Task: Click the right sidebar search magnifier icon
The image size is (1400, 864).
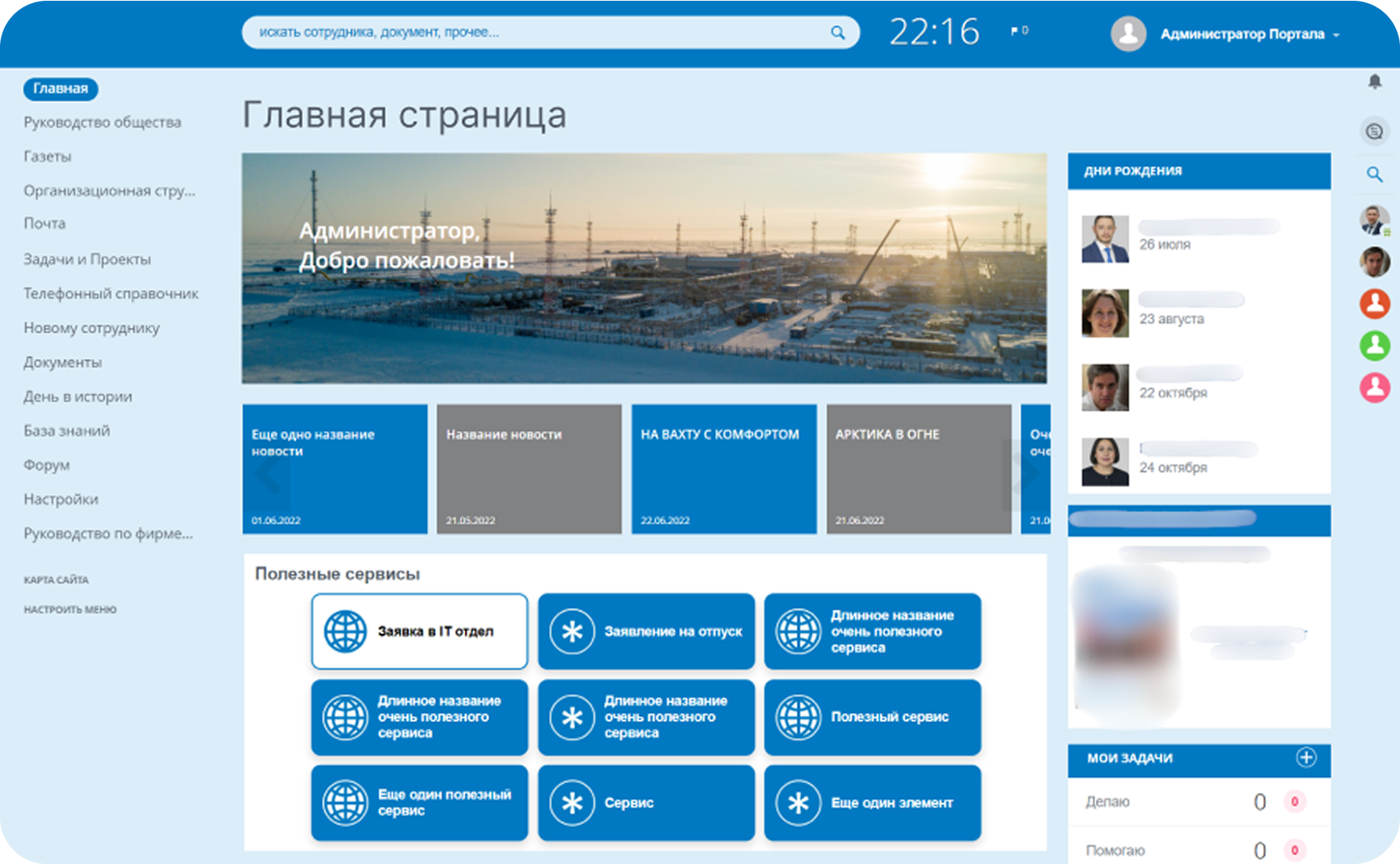Action: (1374, 174)
